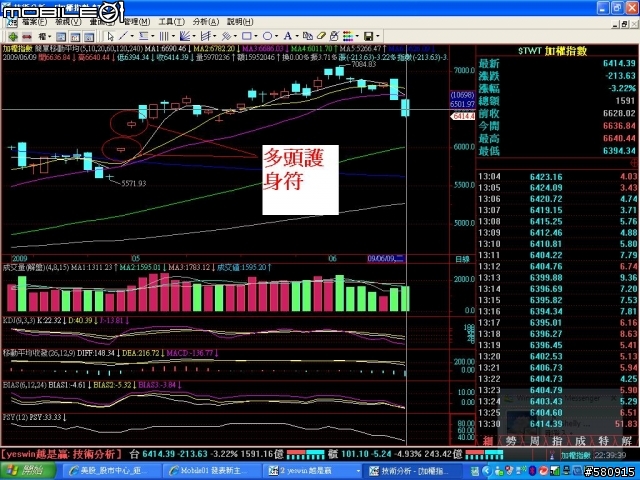Switch to the 解 tab
Image resolution: width=640 pixels, height=480 pixels.
627,441
